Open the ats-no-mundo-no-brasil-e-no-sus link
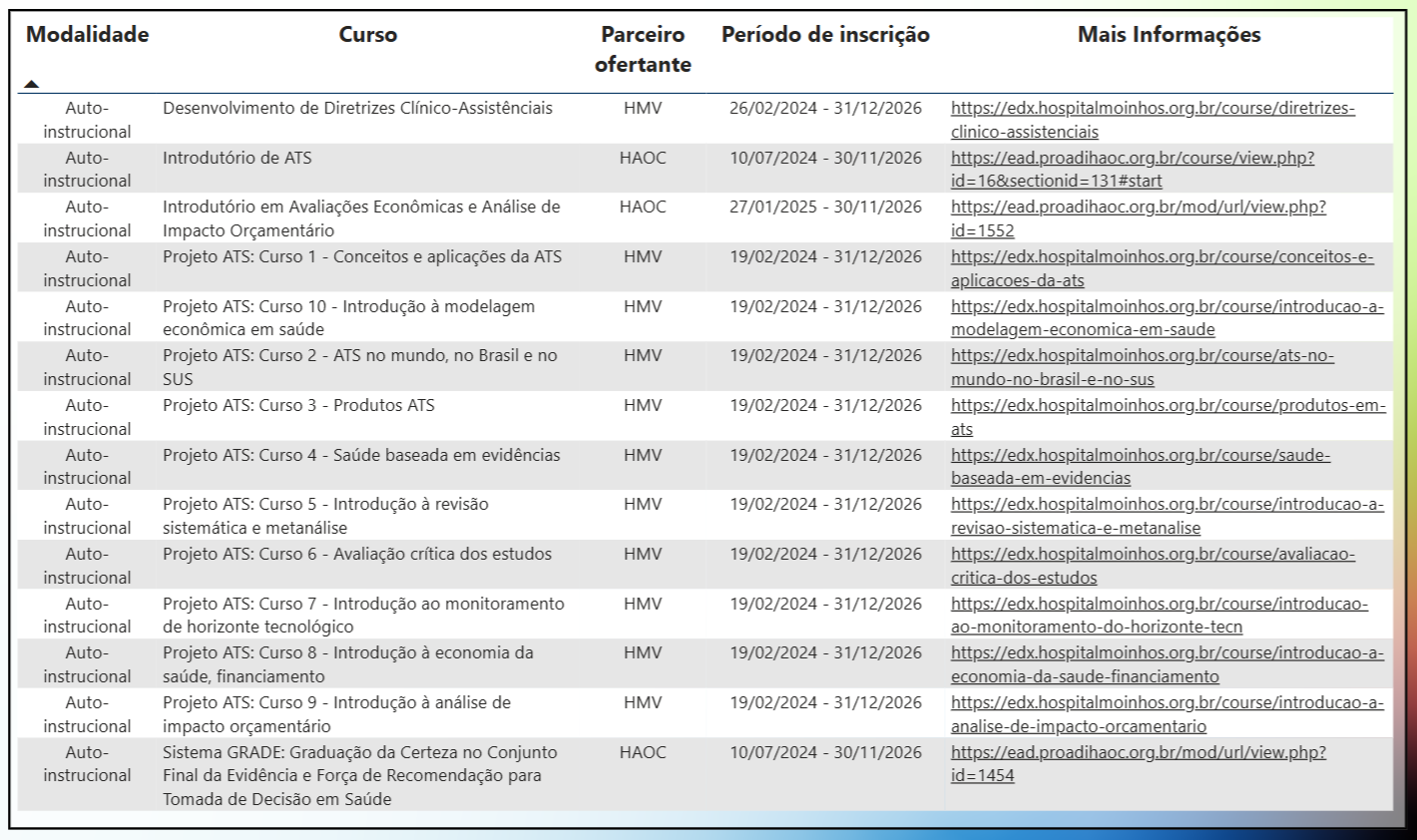1417x840 pixels. pos(1143,367)
